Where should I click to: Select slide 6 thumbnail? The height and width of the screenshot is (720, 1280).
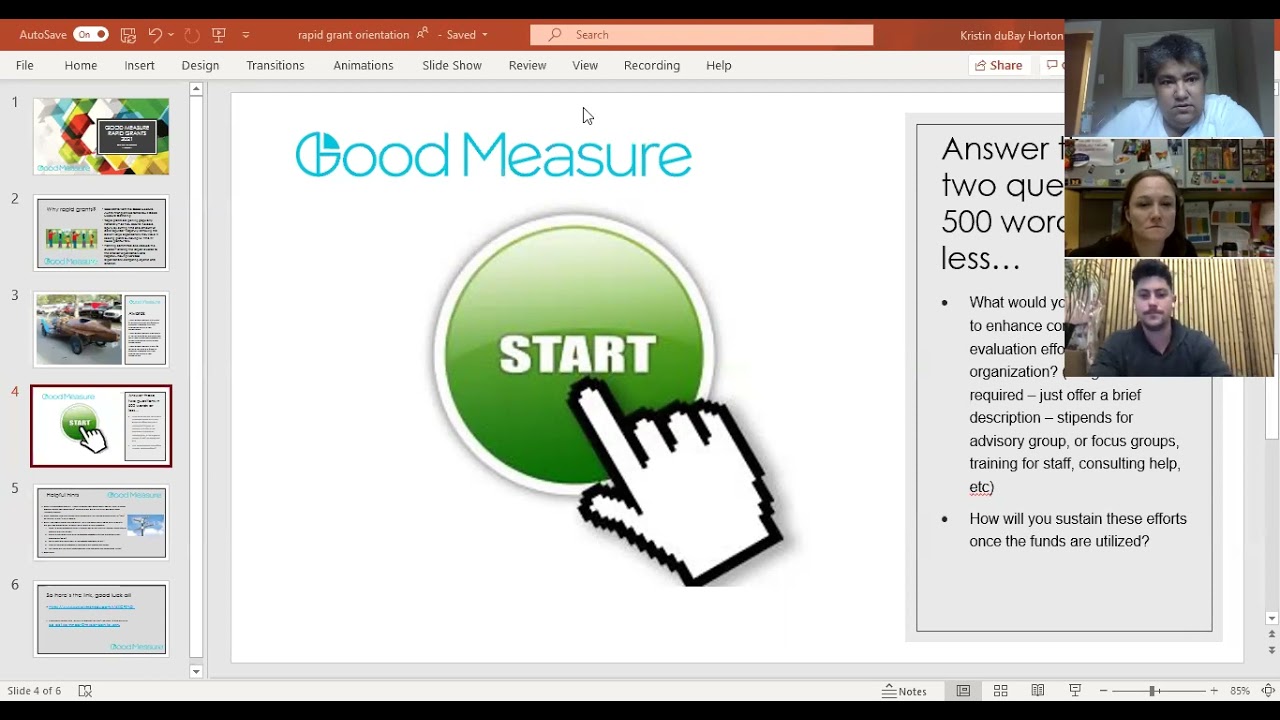click(x=101, y=619)
